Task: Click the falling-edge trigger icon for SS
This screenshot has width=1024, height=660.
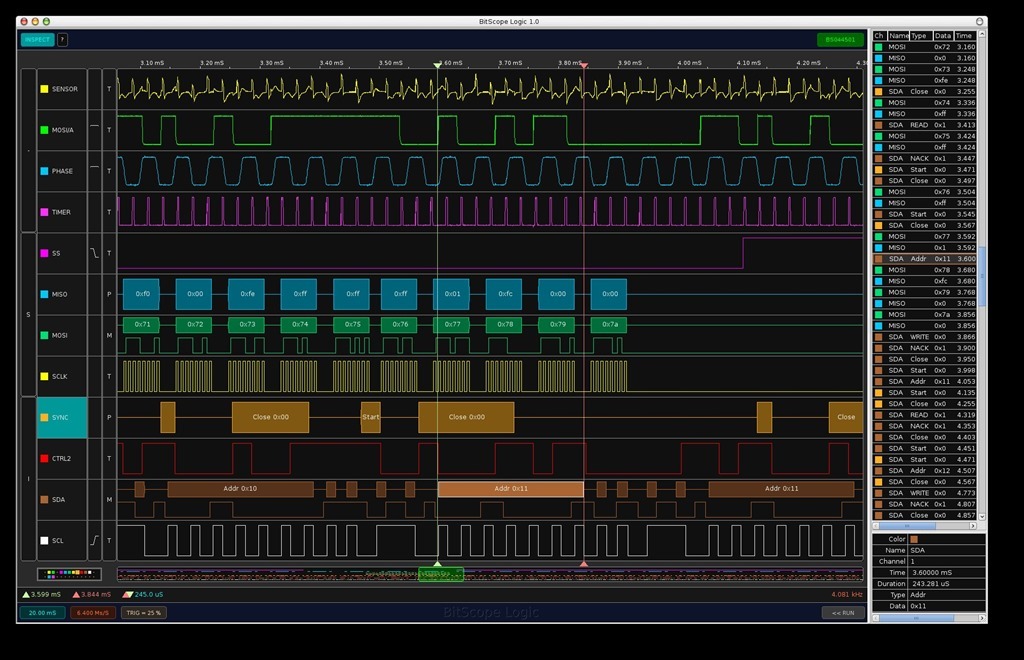Action: (x=95, y=253)
